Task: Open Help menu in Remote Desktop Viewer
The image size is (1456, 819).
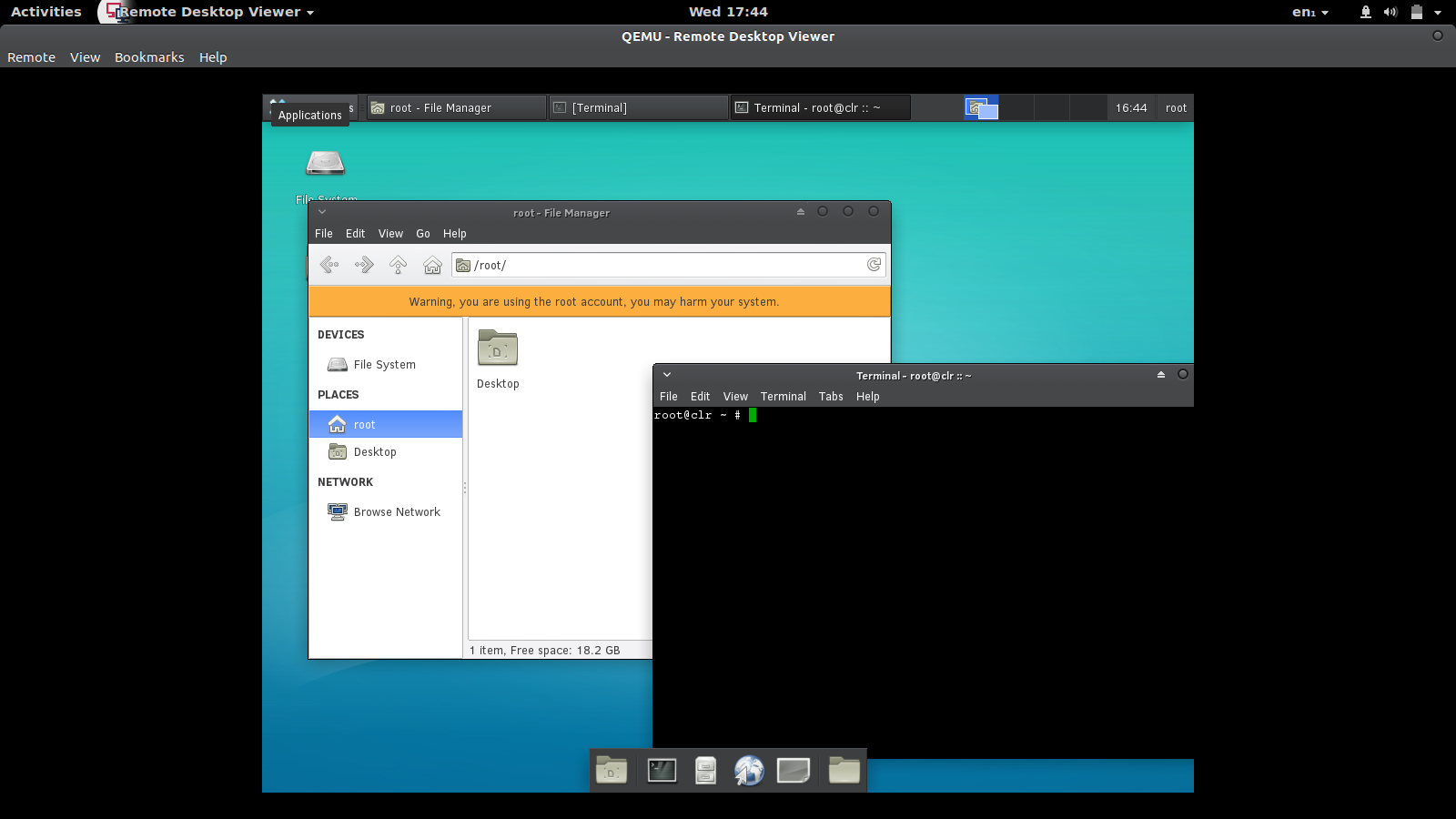Action: (213, 57)
